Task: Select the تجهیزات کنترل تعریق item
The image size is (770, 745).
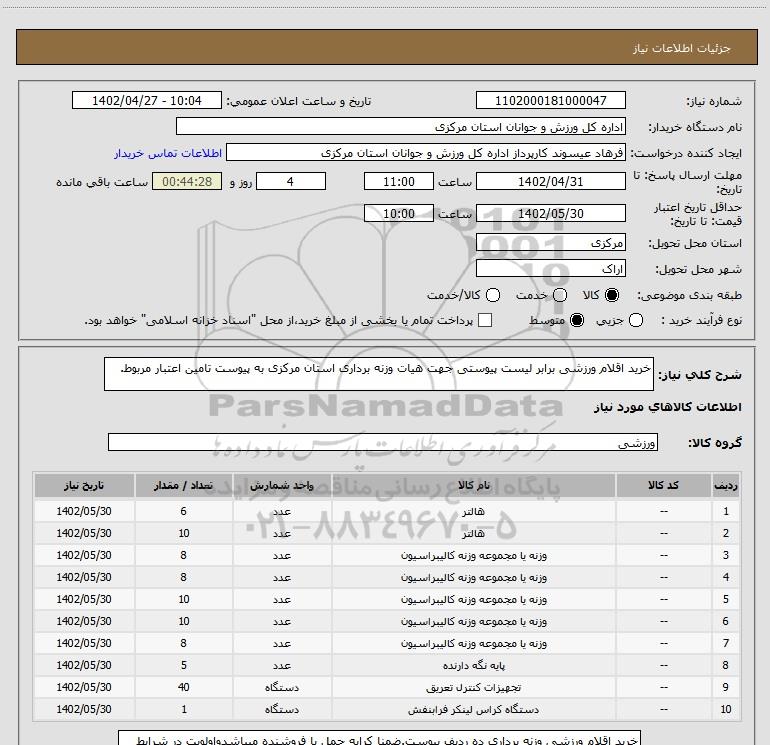Action: pos(473,688)
